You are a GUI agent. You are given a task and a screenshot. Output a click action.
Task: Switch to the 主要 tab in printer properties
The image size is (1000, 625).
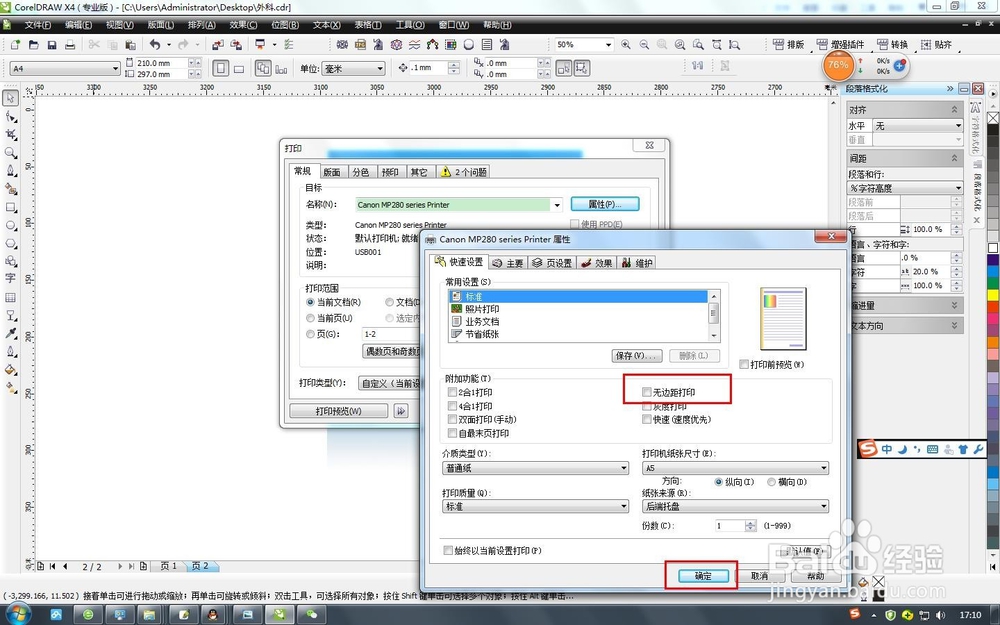[508, 263]
